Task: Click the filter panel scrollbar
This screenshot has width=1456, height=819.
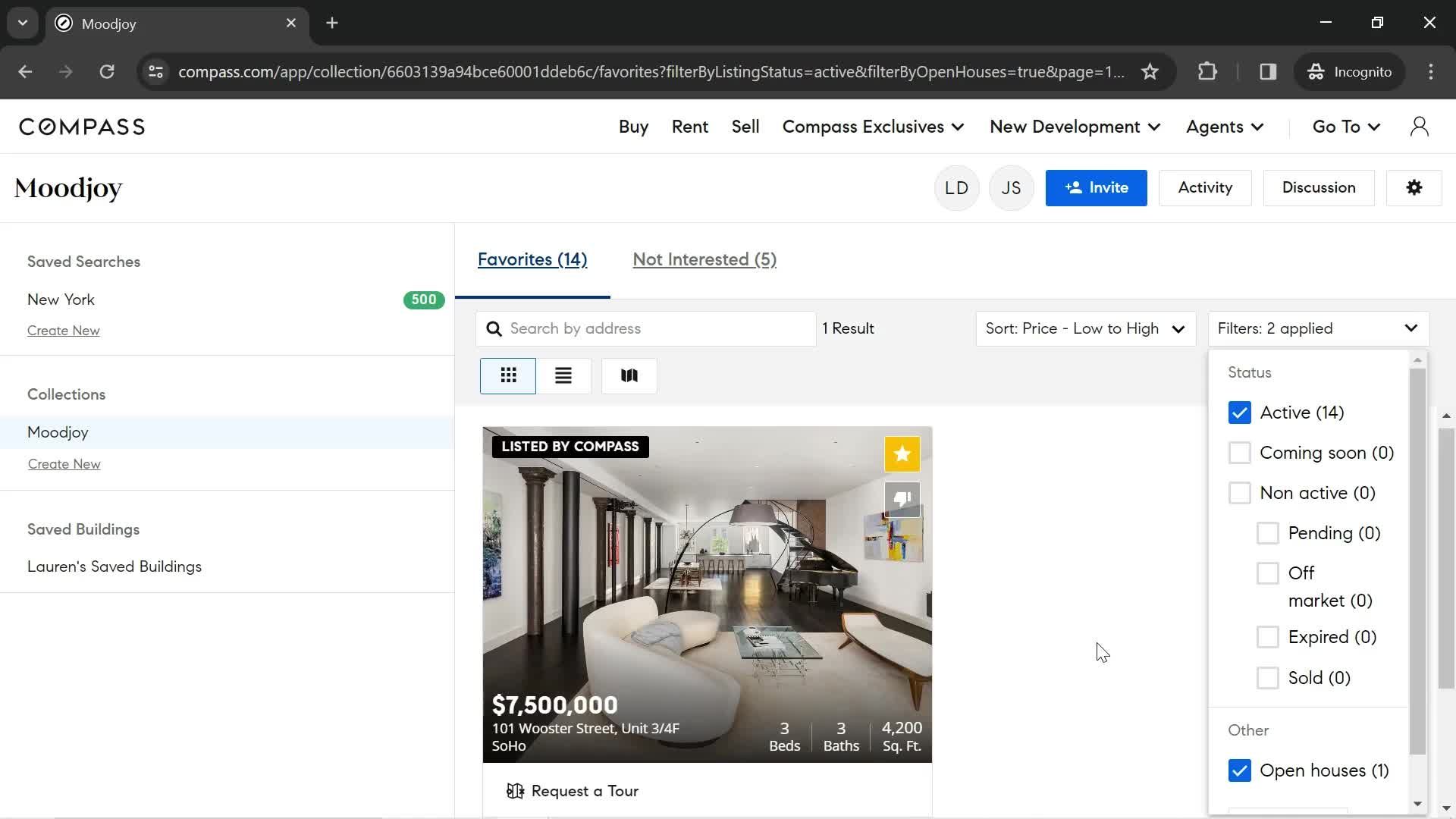Action: pyautogui.click(x=1417, y=561)
